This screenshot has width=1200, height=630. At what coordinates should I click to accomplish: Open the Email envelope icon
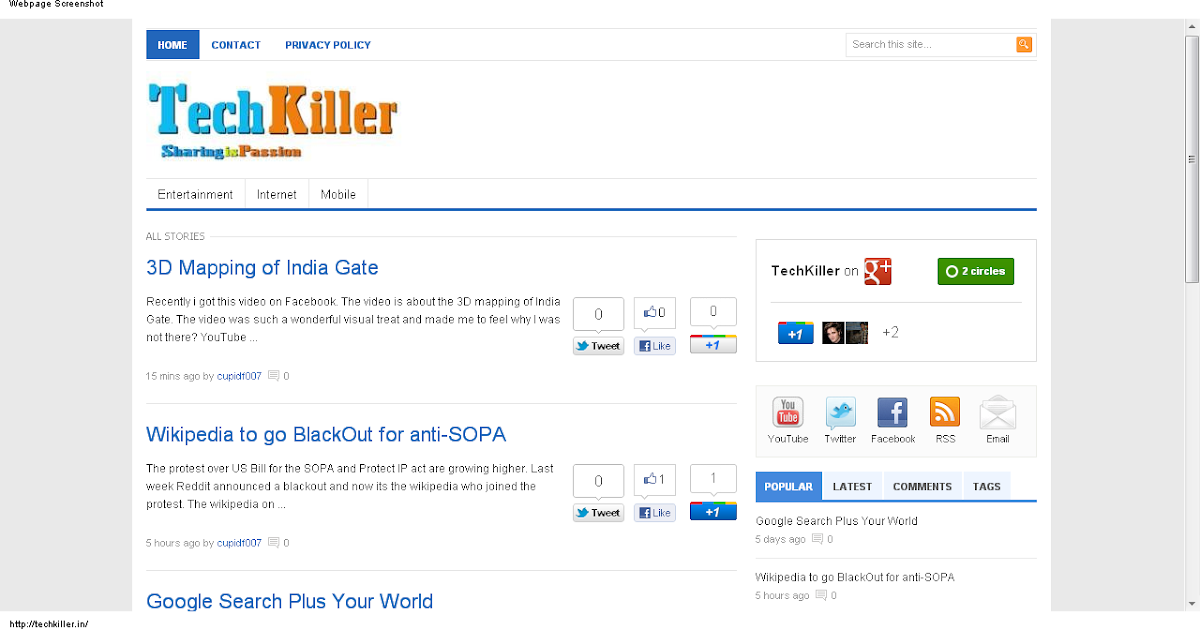click(998, 412)
